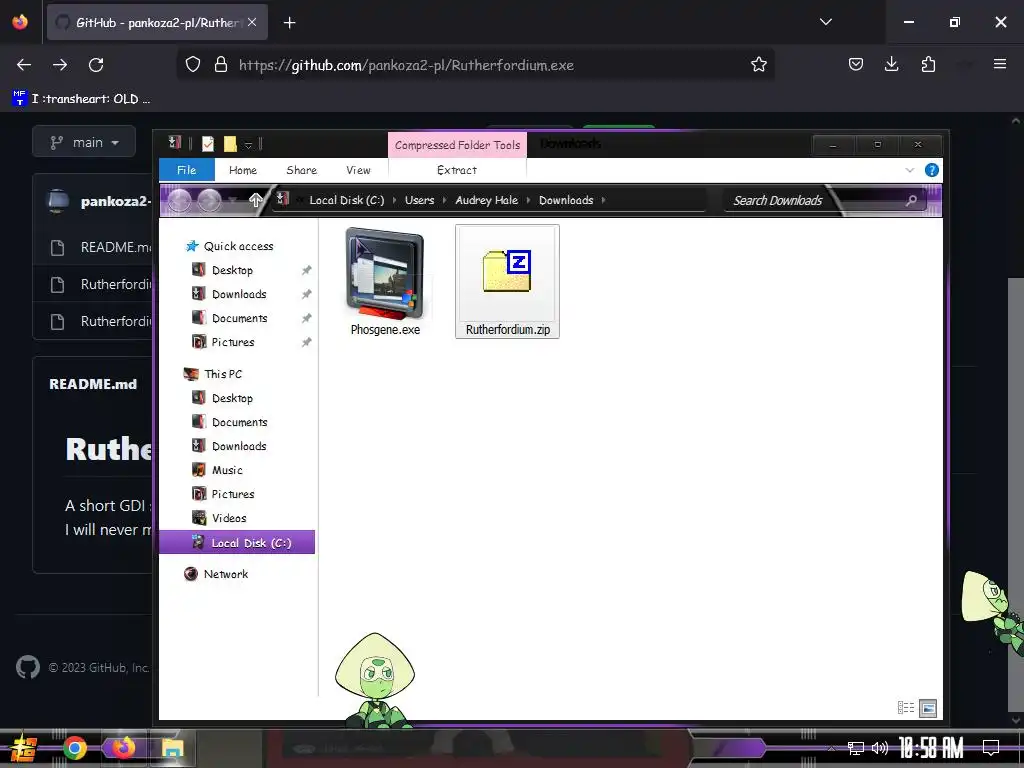The height and width of the screenshot is (768, 1024).
Task: Expand the Explorer ribbon chevron
Action: pyautogui.click(x=910, y=170)
